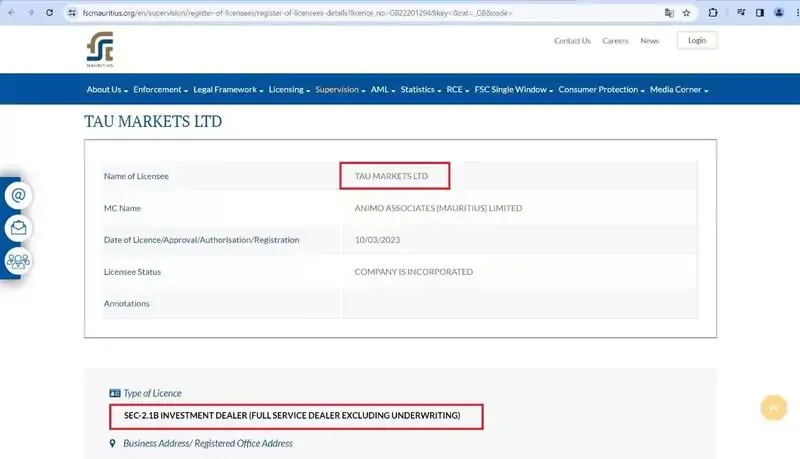This screenshot has width=800, height=459.
Task: Select the TAU MARKETS LTD licensee value
Action: [x=391, y=176]
